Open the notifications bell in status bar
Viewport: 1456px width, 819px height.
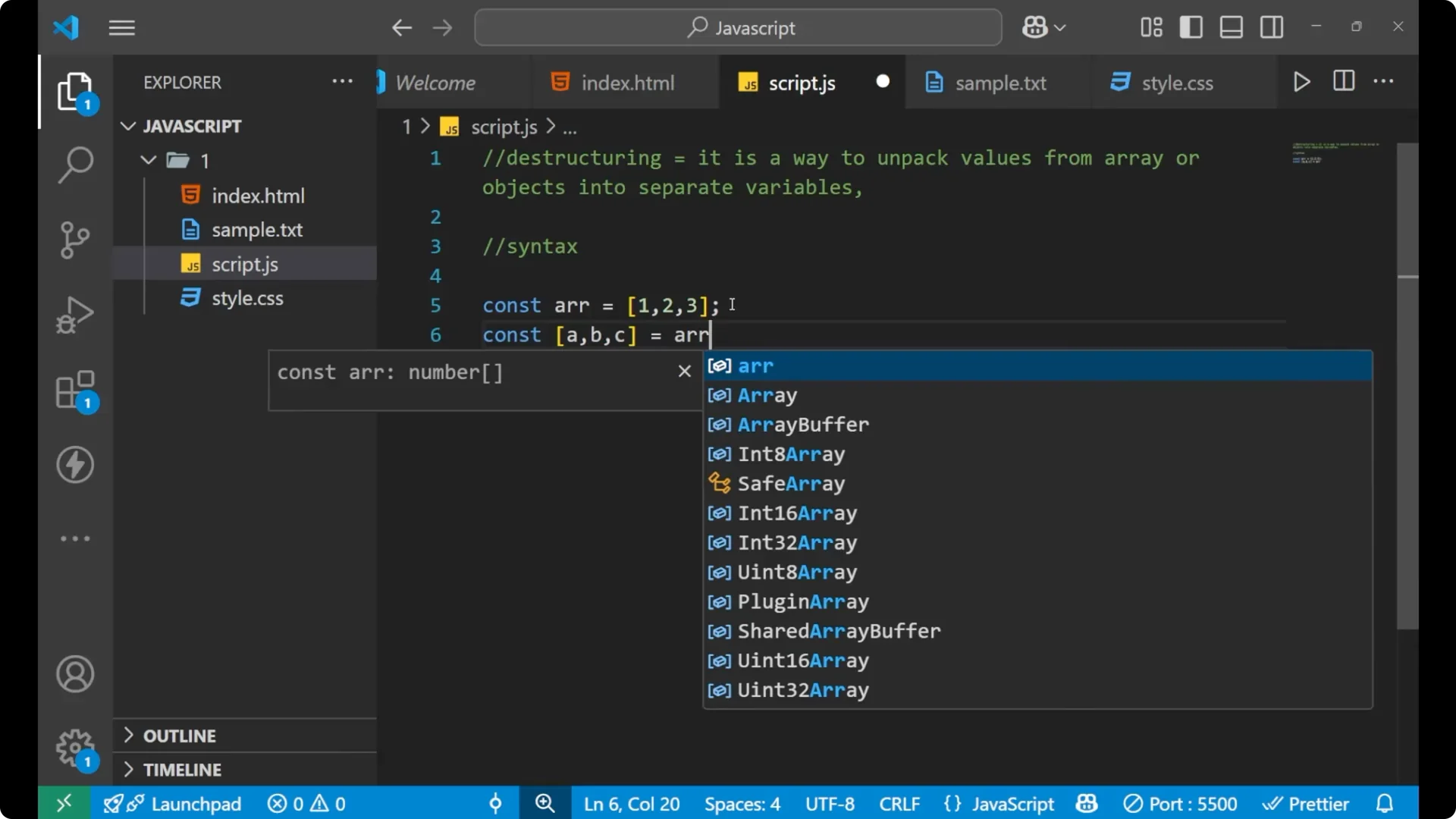1385,803
